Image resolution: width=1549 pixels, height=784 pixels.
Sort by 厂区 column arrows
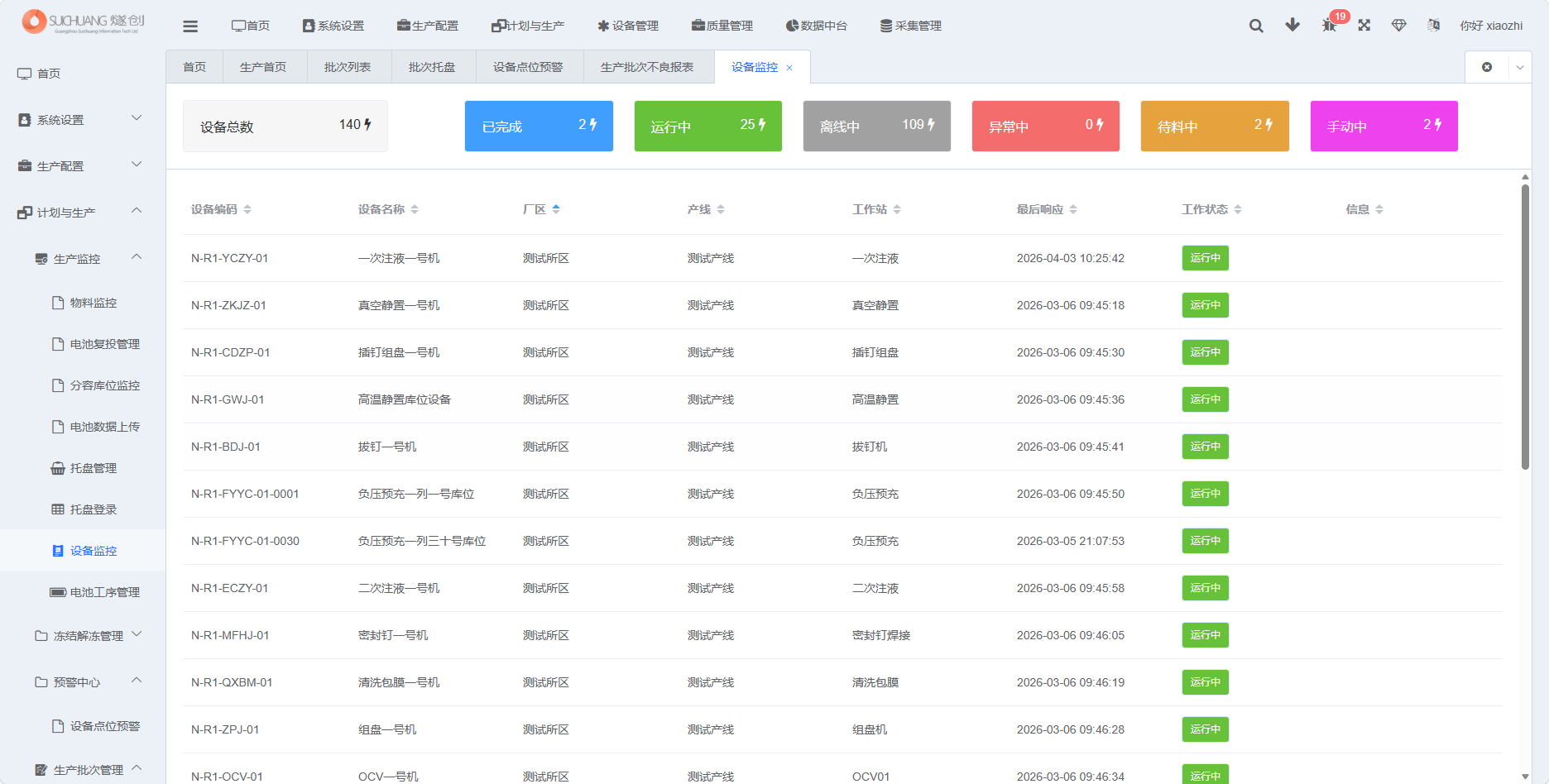tap(556, 210)
